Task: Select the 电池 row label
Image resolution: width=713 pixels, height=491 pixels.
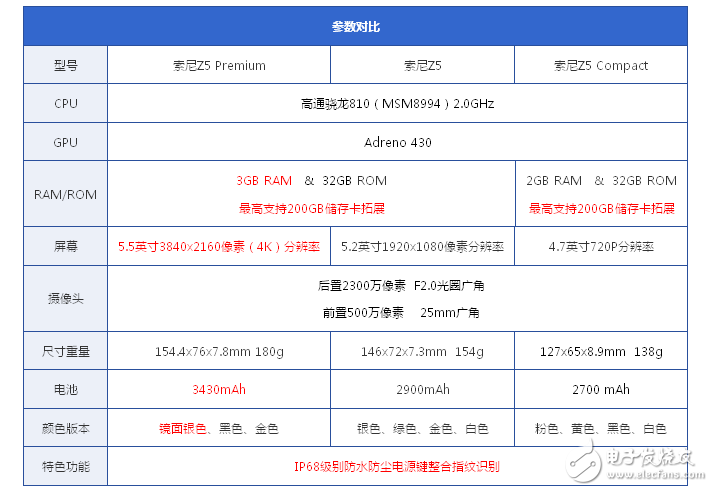Action: (65, 389)
